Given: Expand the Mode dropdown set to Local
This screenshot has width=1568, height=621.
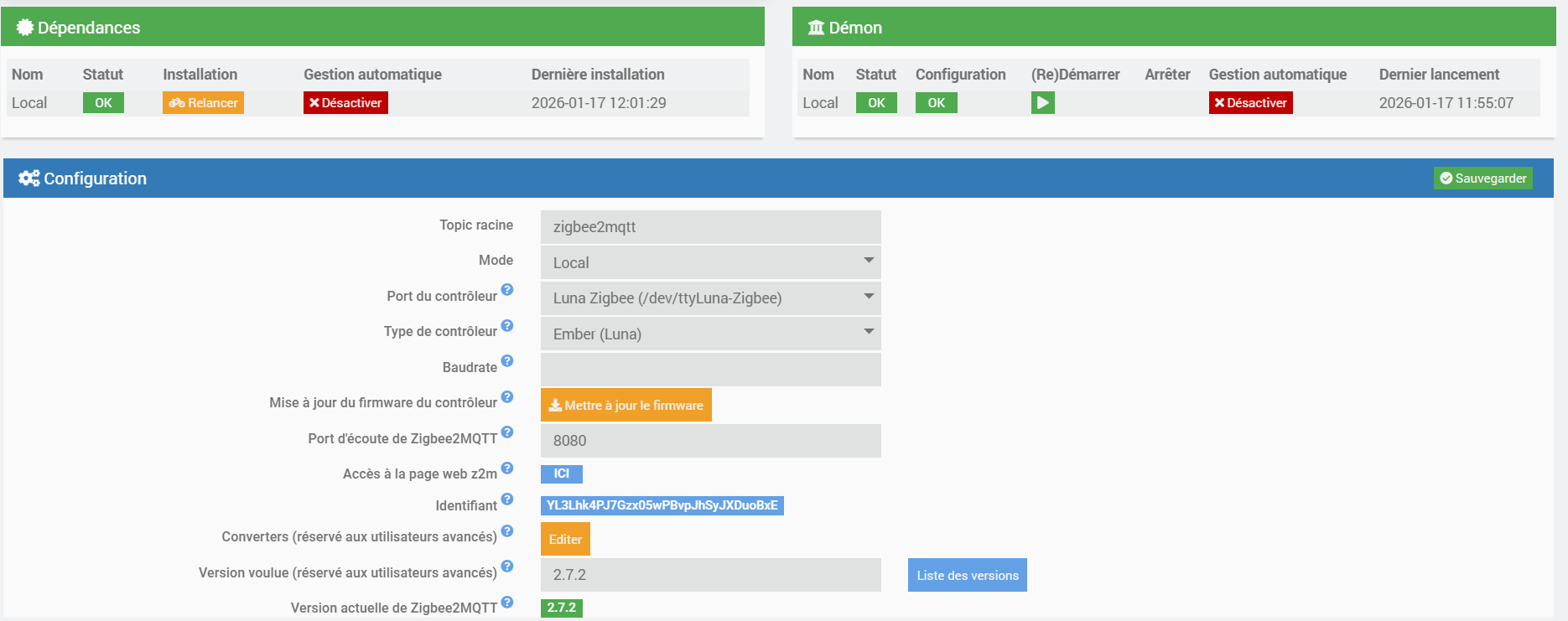Looking at the screenshot, I should pos(710,262).
